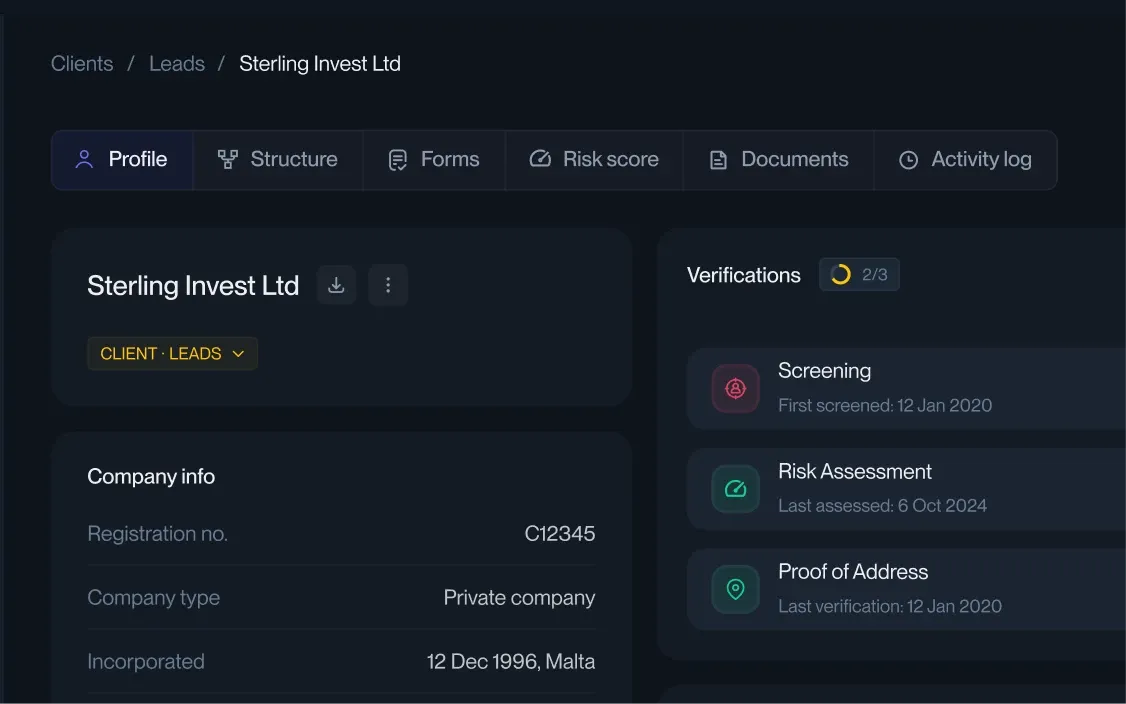
Task: Click the Activity log clock icon
Action: pos(908,159)
